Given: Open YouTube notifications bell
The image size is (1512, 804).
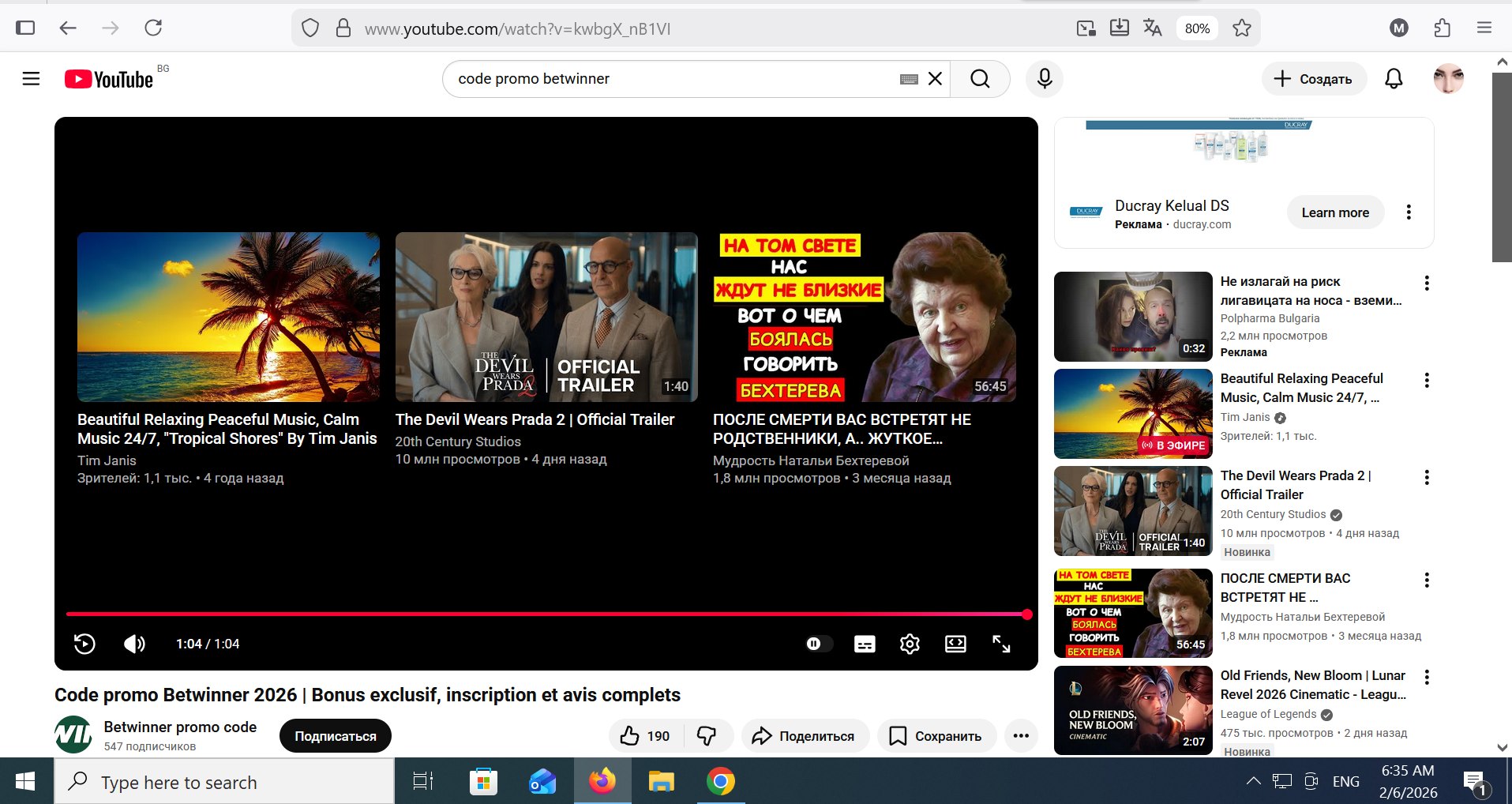Looking at the screenshot, I should 1394,79.
